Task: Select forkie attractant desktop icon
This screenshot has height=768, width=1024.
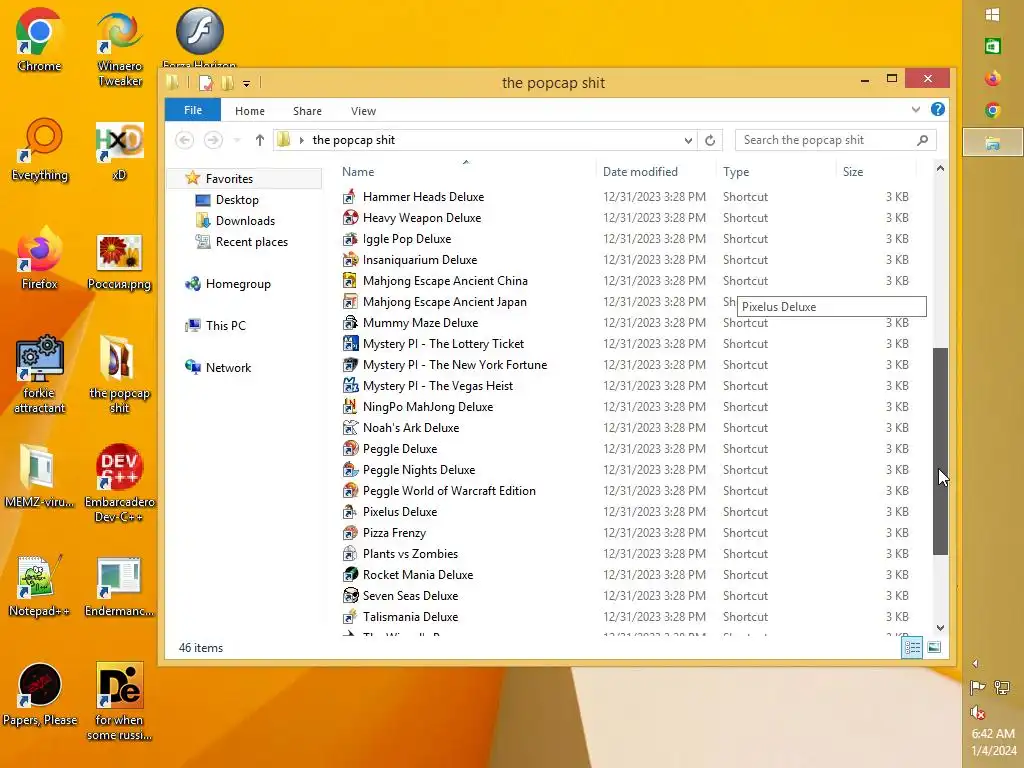Action: pyautogui.click(x=39, y=375)
